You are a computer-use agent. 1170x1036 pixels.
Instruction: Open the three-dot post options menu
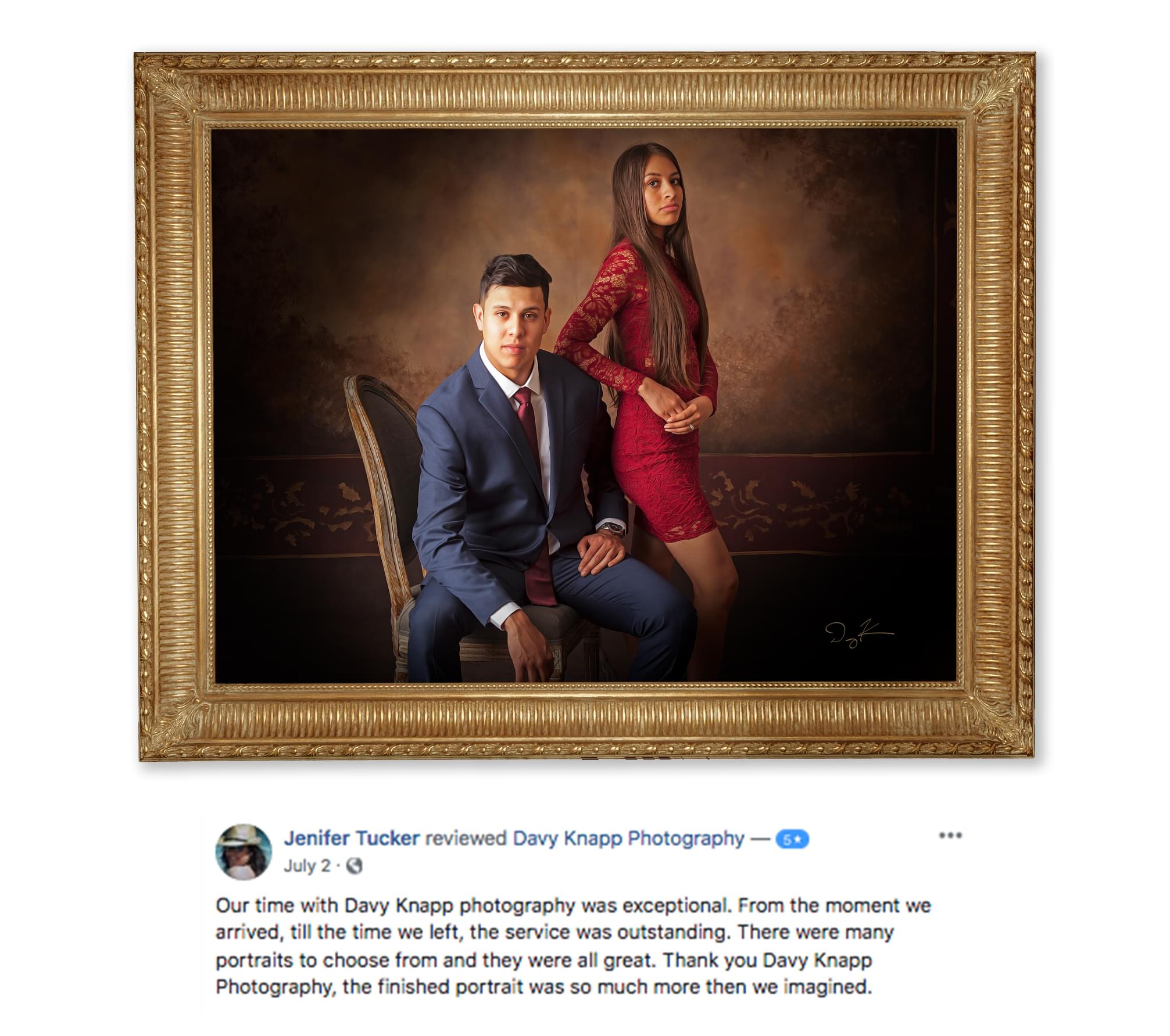tap(950, 836)
